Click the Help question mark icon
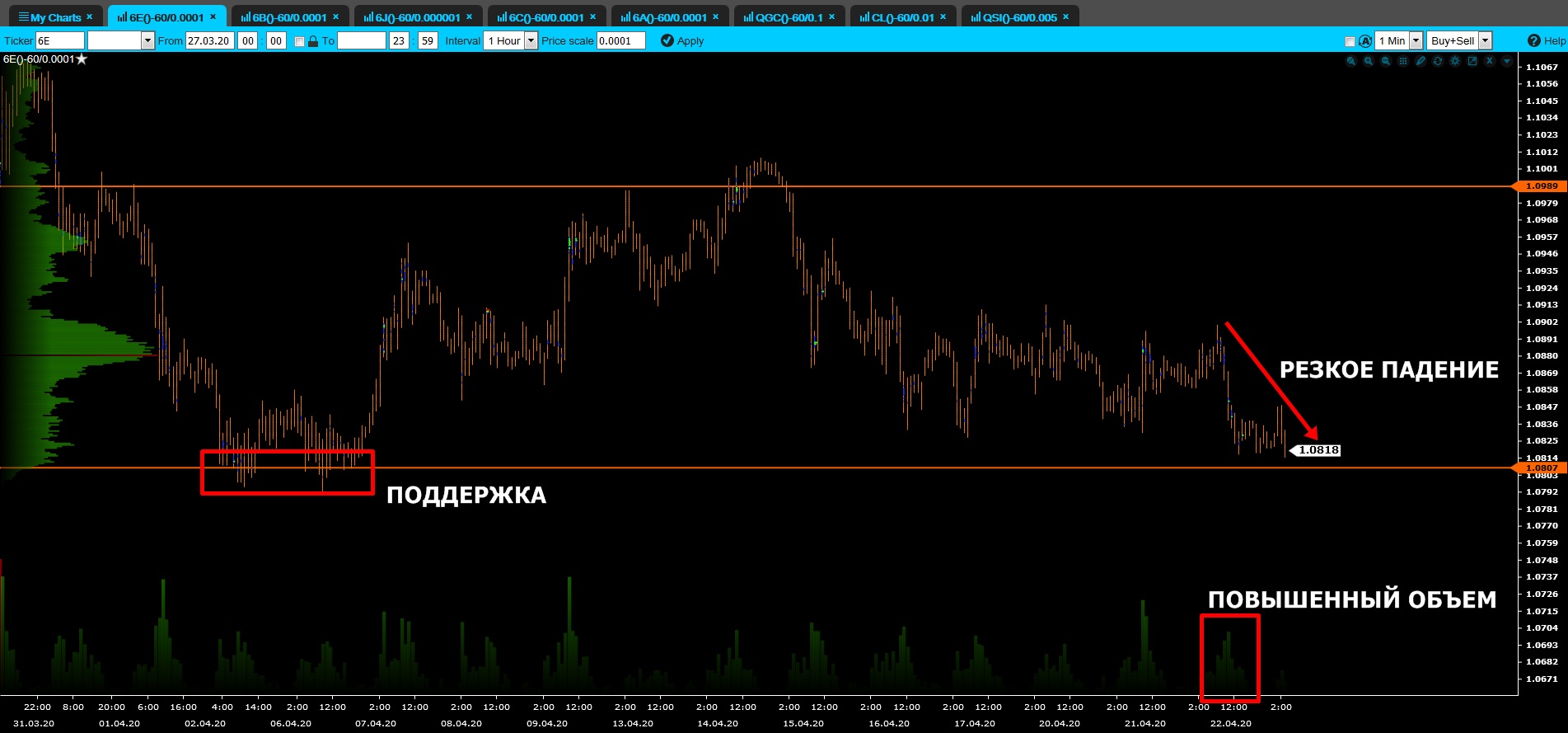Viewport: 1568px width, 733px height. (1533, 41)
